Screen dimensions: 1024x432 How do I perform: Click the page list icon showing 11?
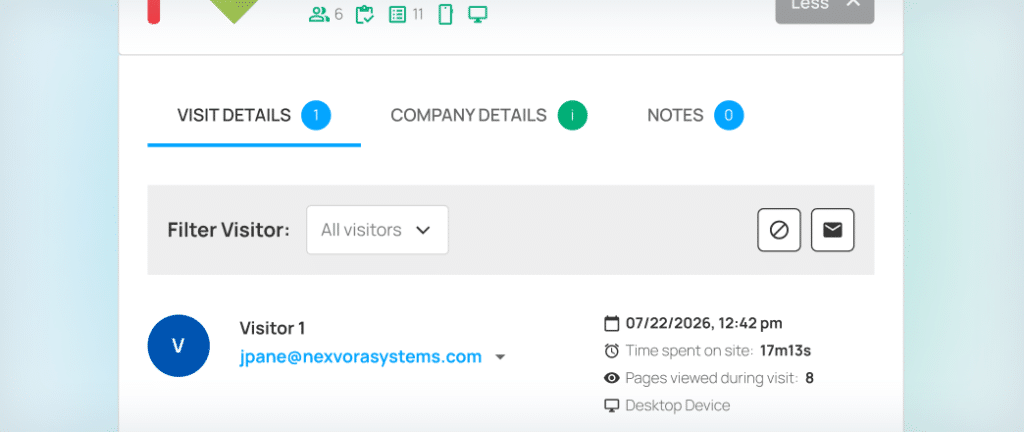point(397,14)
